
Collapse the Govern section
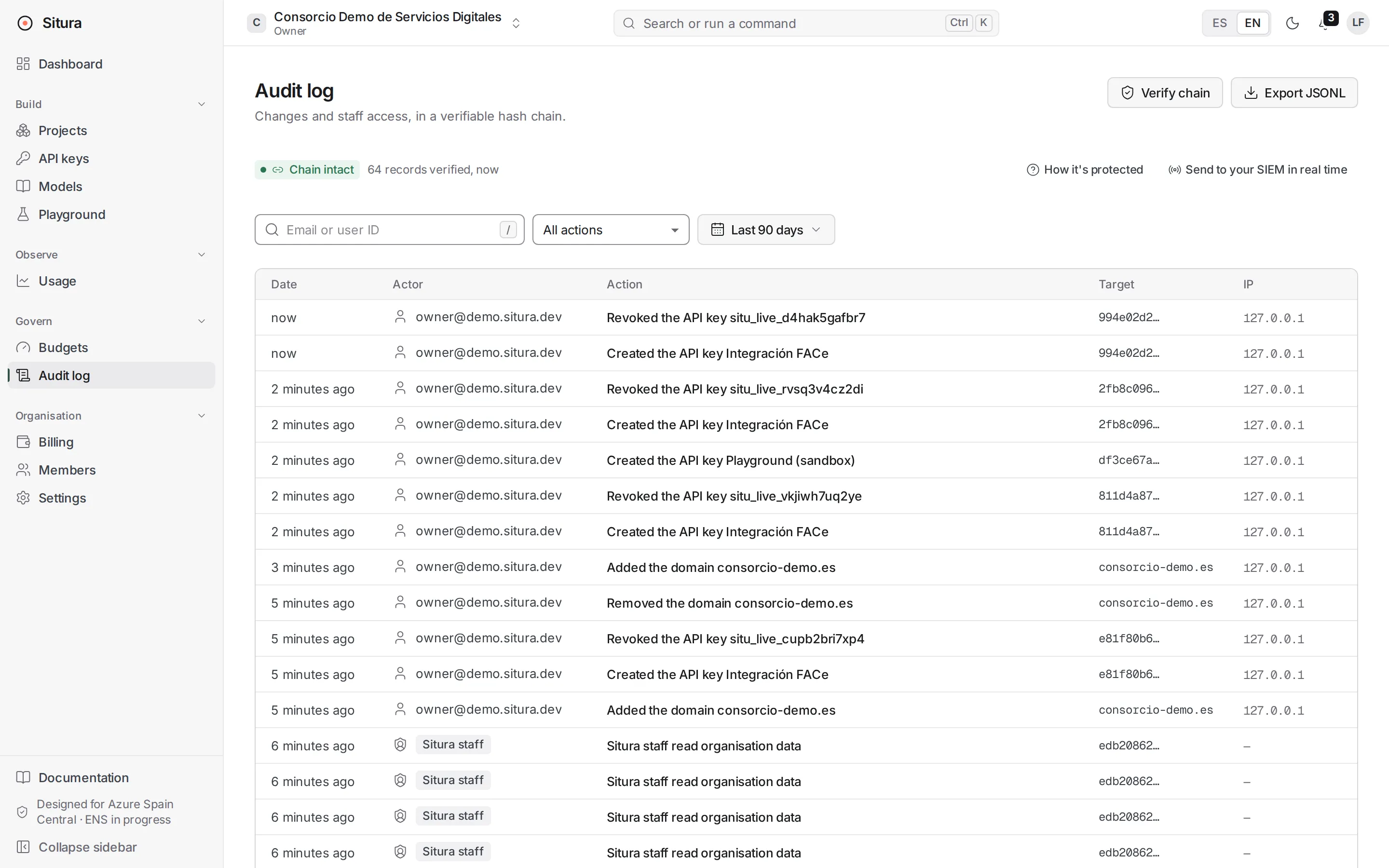111,321
